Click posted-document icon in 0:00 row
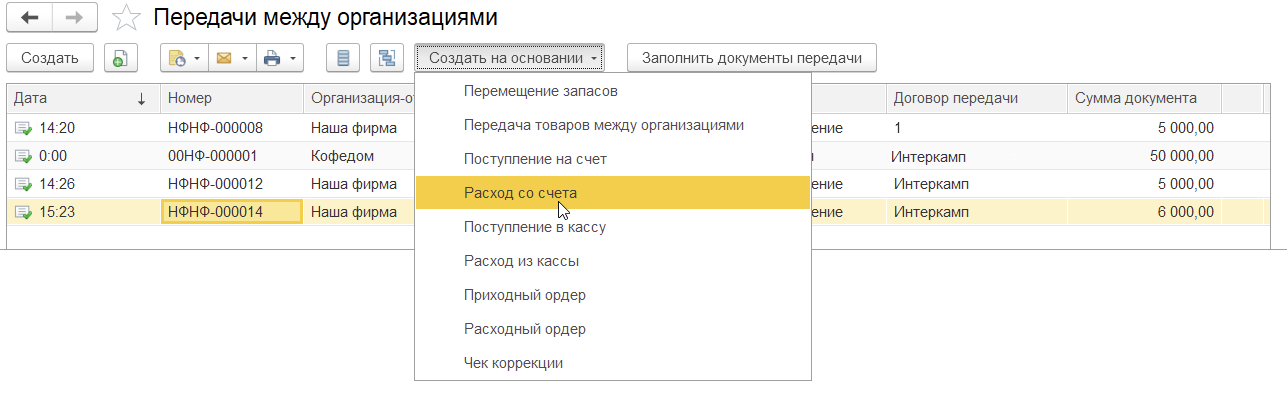Viewport: 1287px width, 399px height. pos(23,156)
